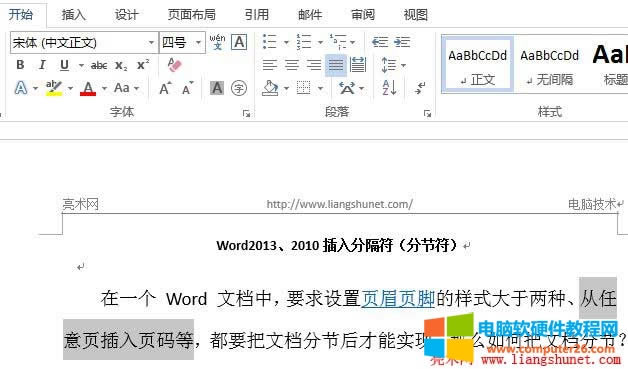Open the 插入 tab
628x369 pixels.
74,15
